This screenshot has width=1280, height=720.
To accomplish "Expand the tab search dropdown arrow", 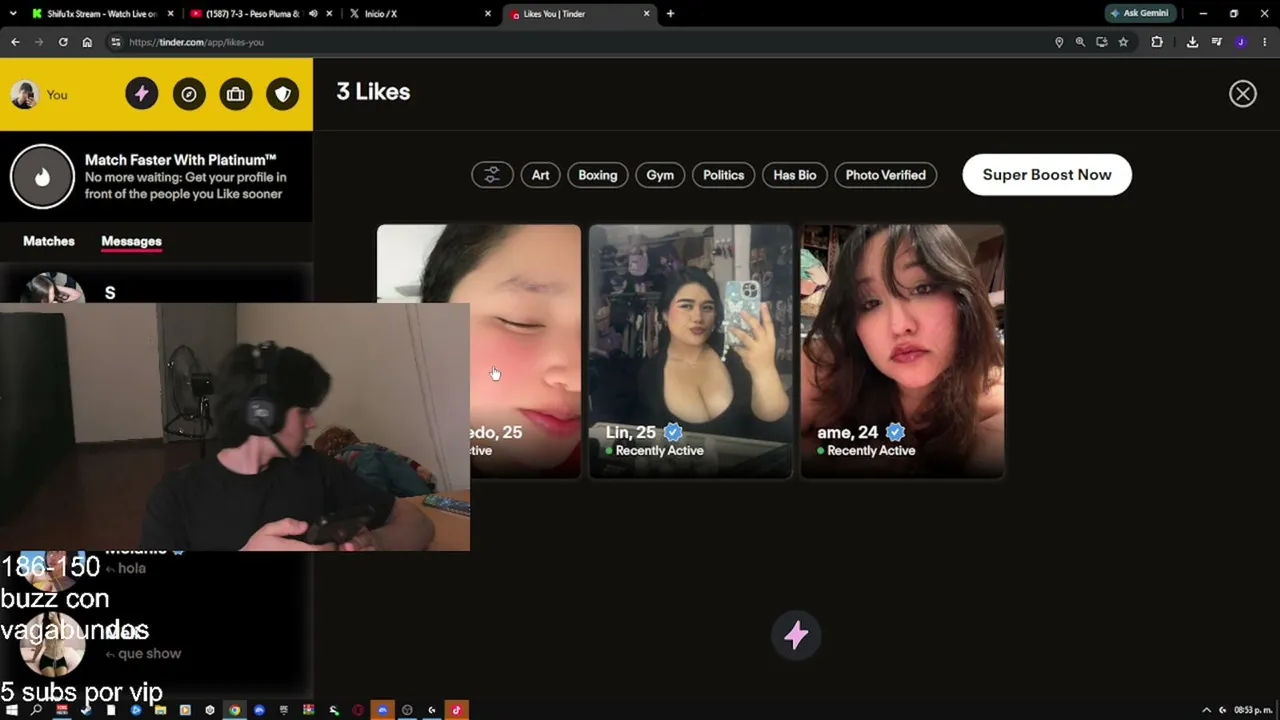I will point(12,14).
